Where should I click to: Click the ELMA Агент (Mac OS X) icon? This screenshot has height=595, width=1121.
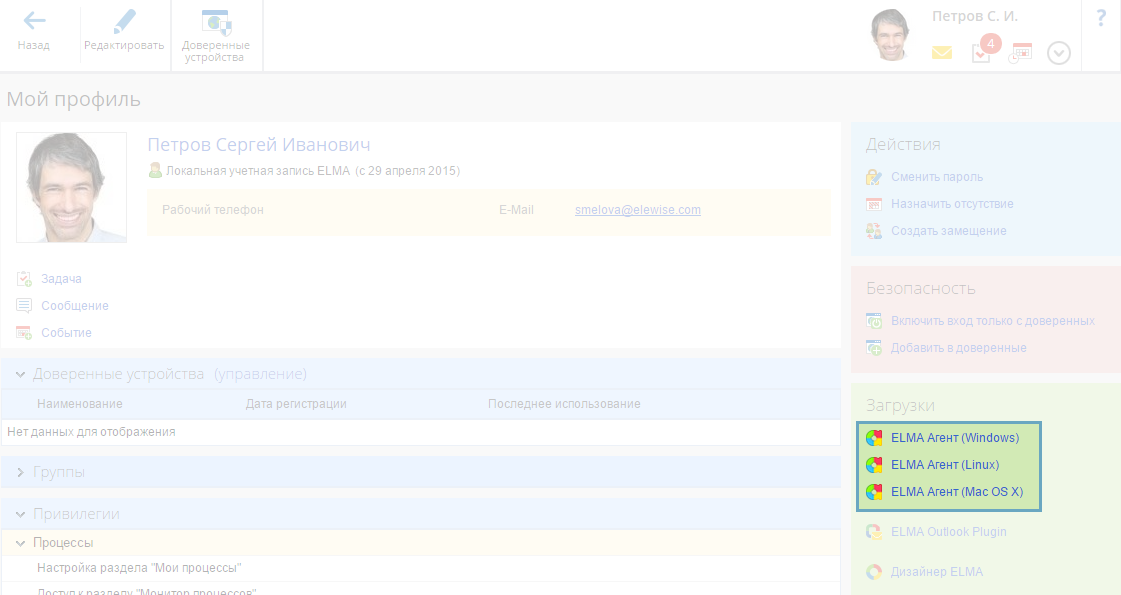click(x=874, y=492)
